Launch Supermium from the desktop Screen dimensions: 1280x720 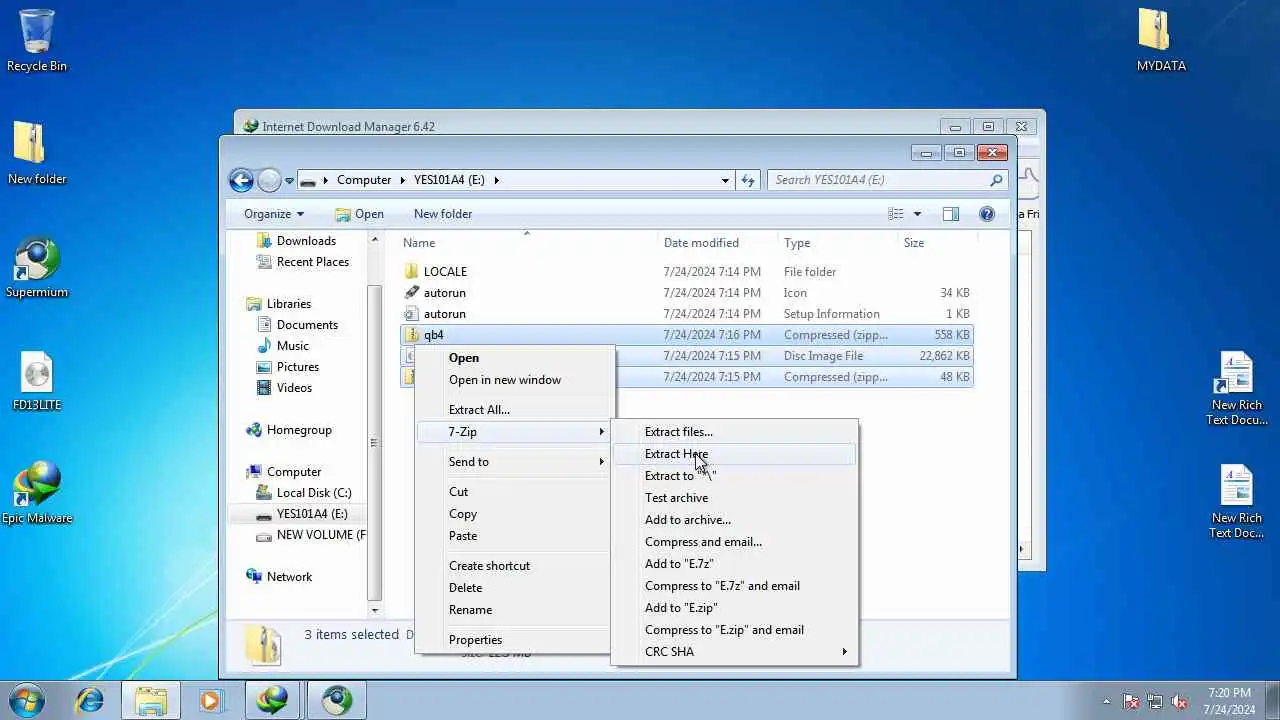(x=37, y=267)
